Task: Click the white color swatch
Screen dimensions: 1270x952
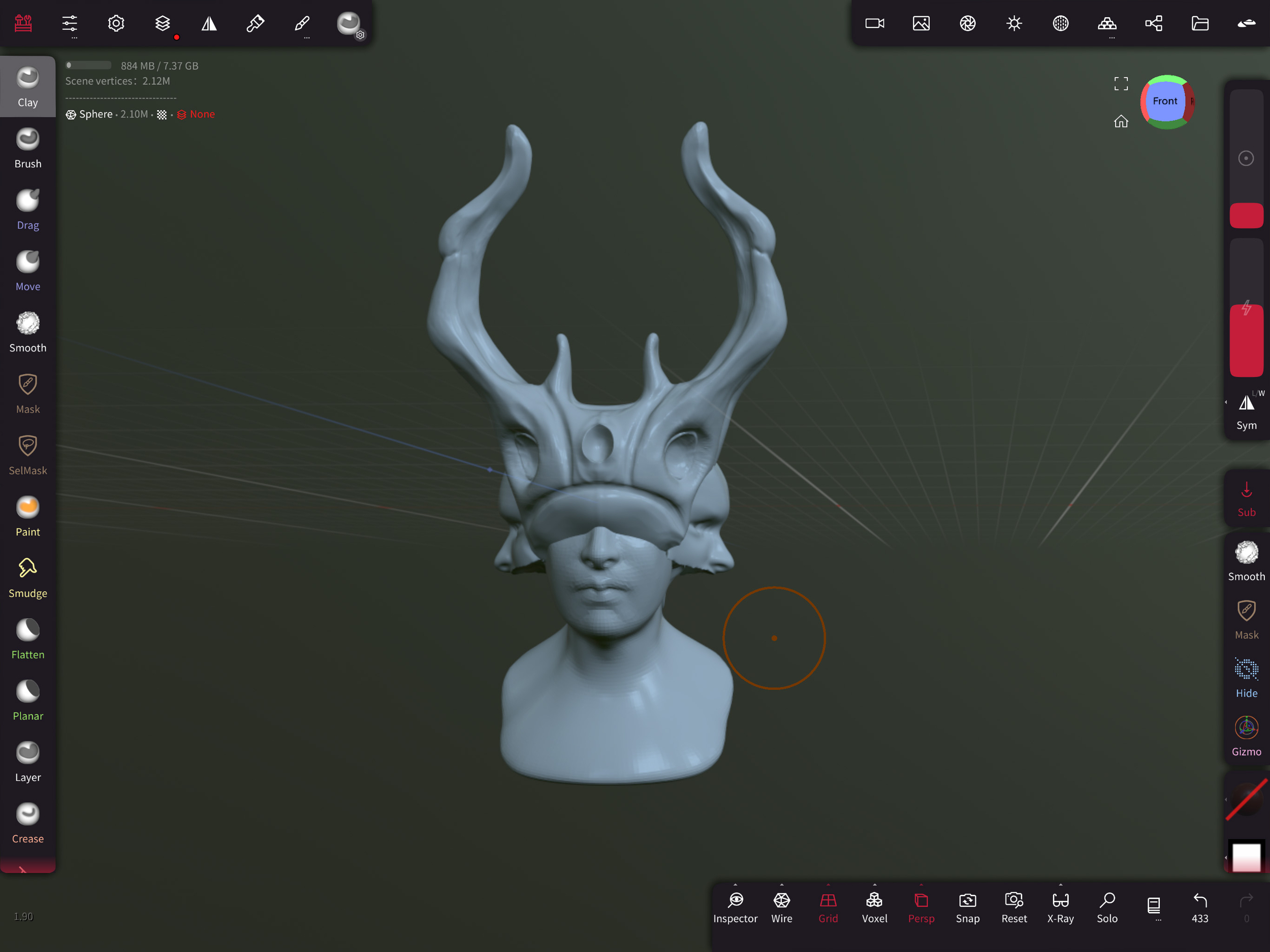Action: [x=1246, y=856]
